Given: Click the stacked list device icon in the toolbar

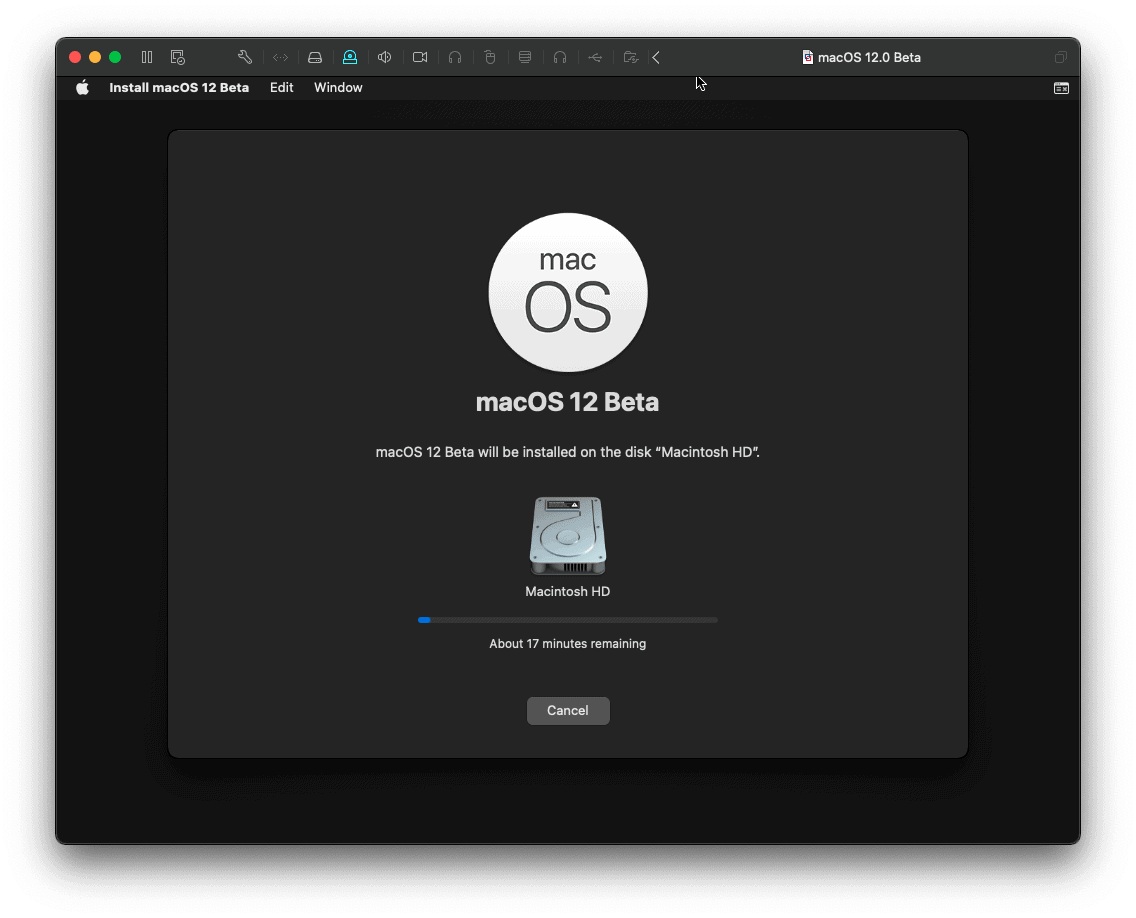Looking at the screenshot, I should tap(525, 57).
